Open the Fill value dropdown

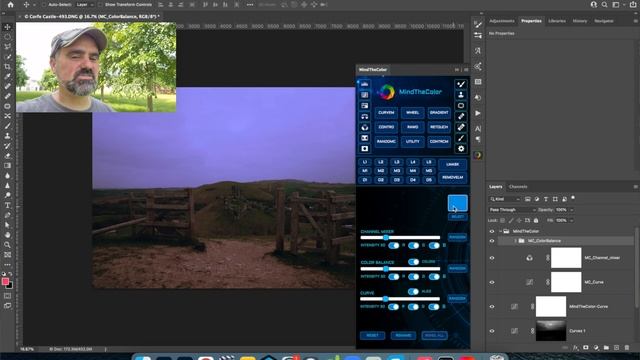571,220
